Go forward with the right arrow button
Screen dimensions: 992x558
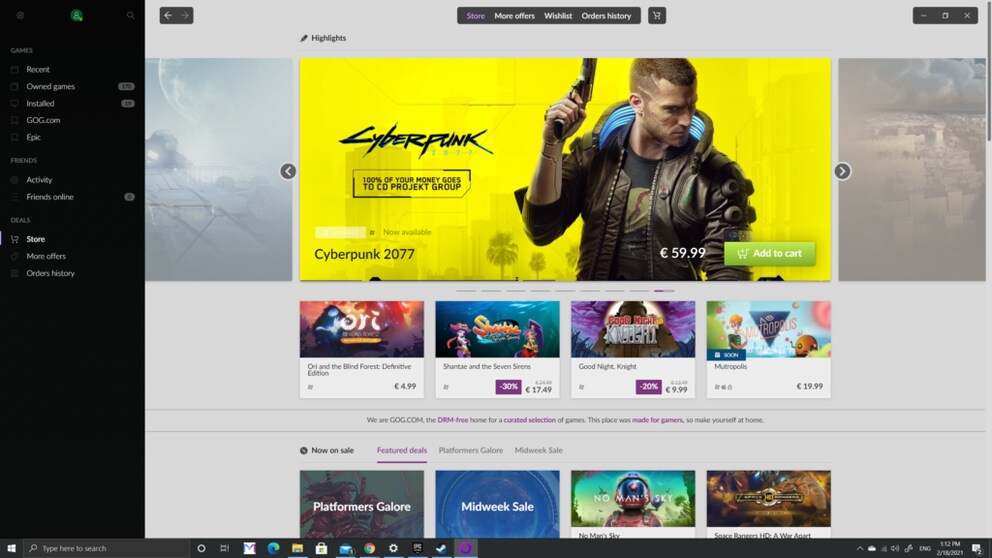tap(185, 15)
